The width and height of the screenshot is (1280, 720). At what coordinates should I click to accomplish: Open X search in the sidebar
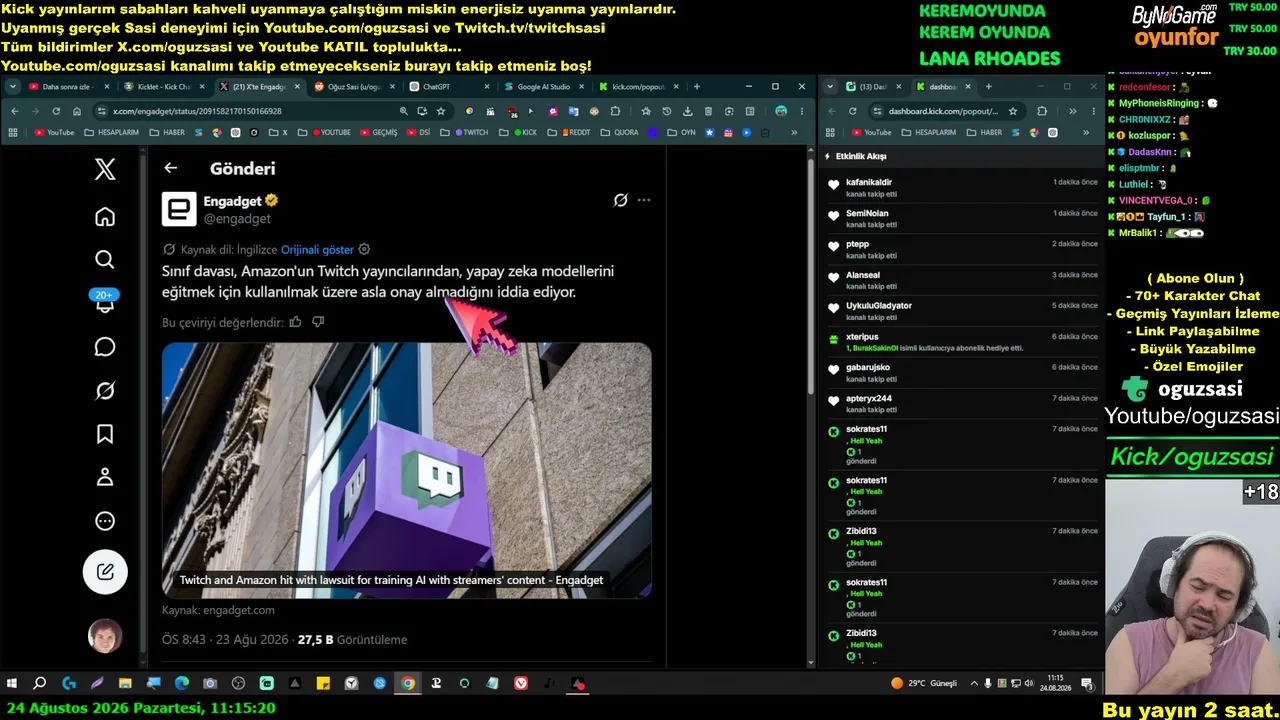coord(105,260)
